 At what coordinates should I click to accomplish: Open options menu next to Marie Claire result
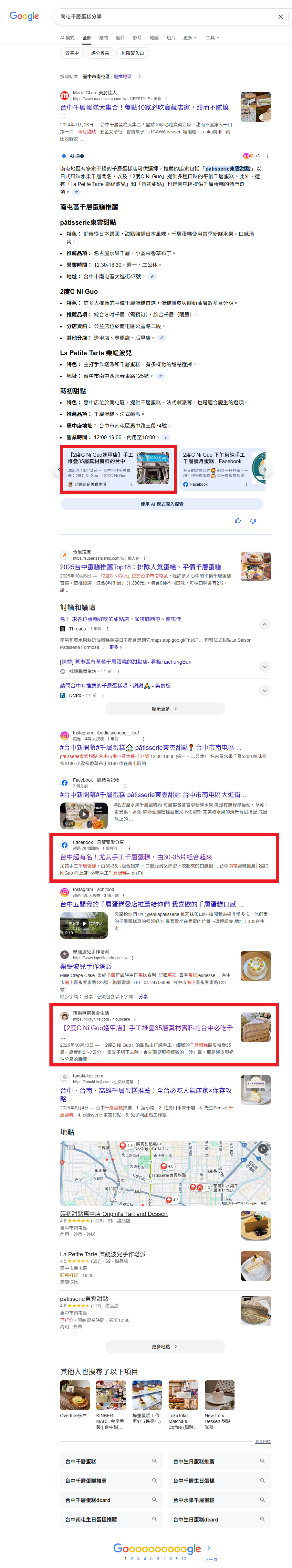click(166, 99)
